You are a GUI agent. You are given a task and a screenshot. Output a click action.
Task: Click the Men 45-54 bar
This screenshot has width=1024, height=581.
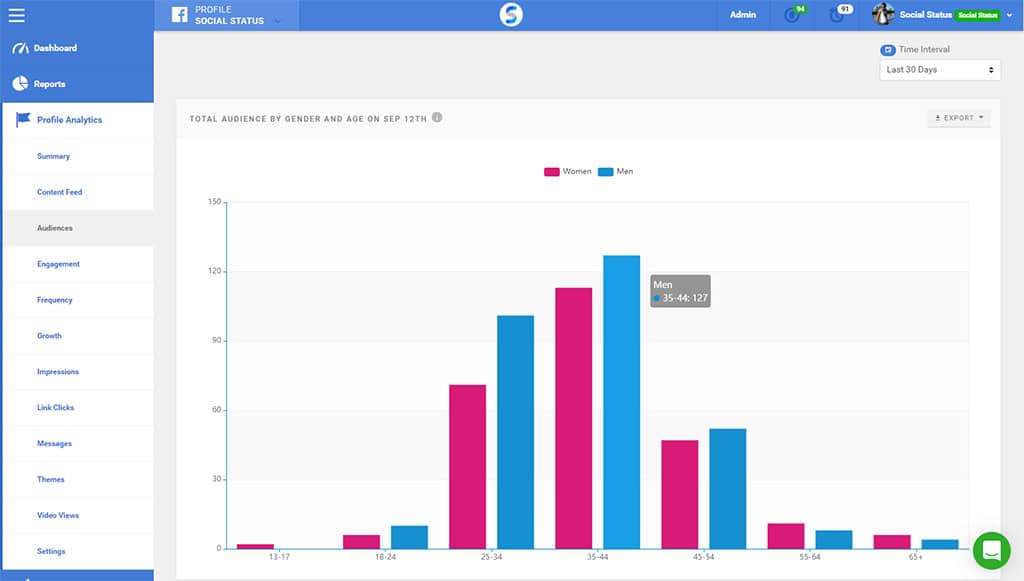[728, 488]
